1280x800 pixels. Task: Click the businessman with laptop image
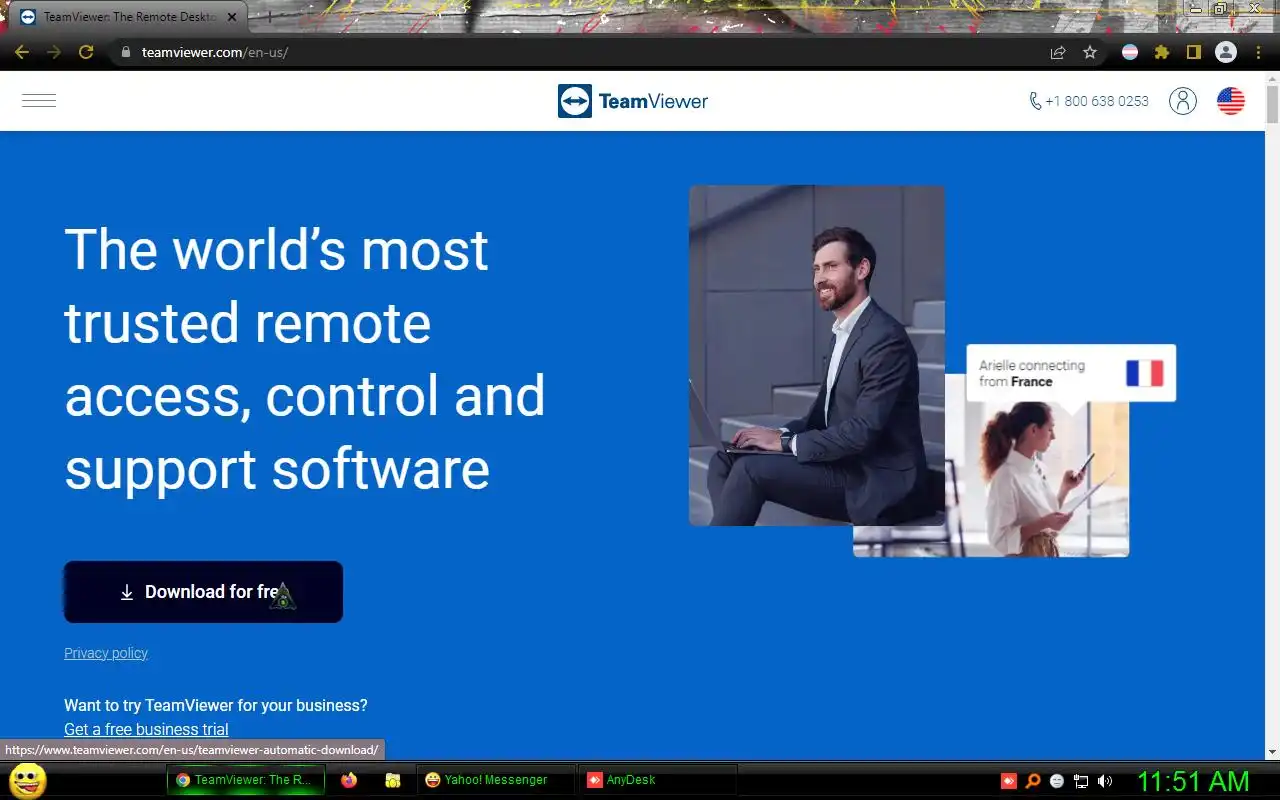817,355
